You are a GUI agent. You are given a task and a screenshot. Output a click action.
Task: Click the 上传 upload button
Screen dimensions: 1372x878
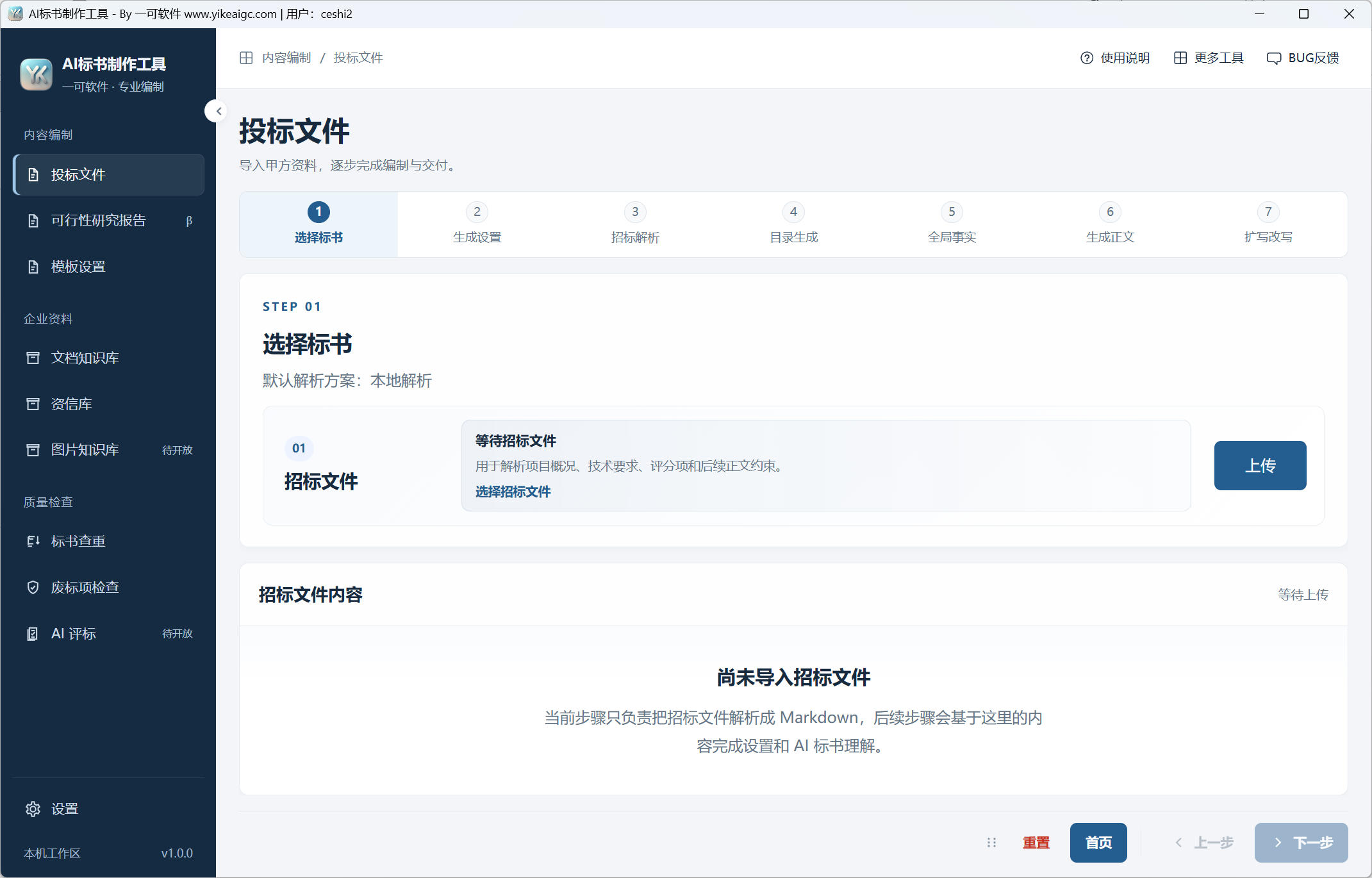coord(1260,465)
